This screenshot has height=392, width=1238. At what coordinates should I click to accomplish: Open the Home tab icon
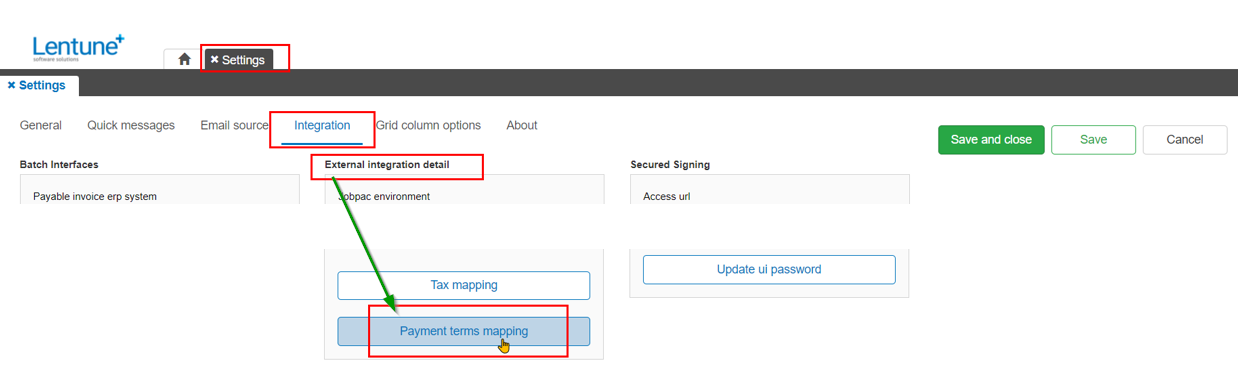click(184, 59)
